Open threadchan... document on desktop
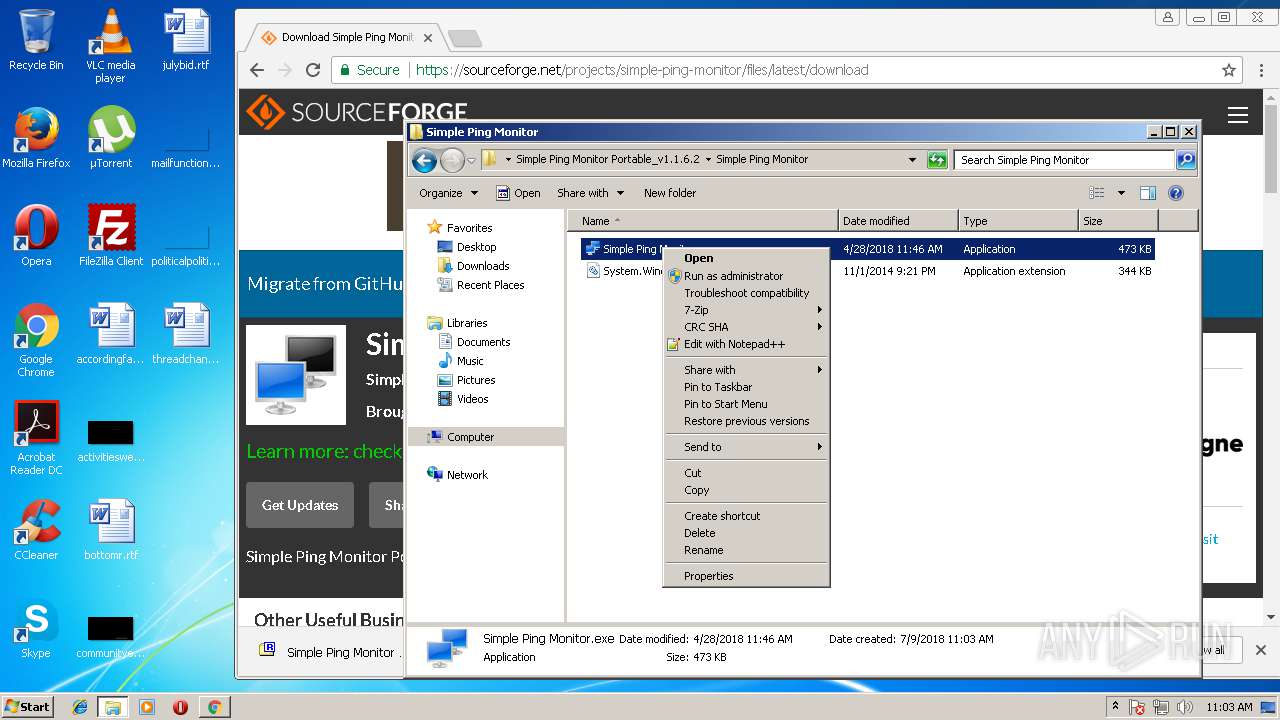1280x720 pixels. 186,334
